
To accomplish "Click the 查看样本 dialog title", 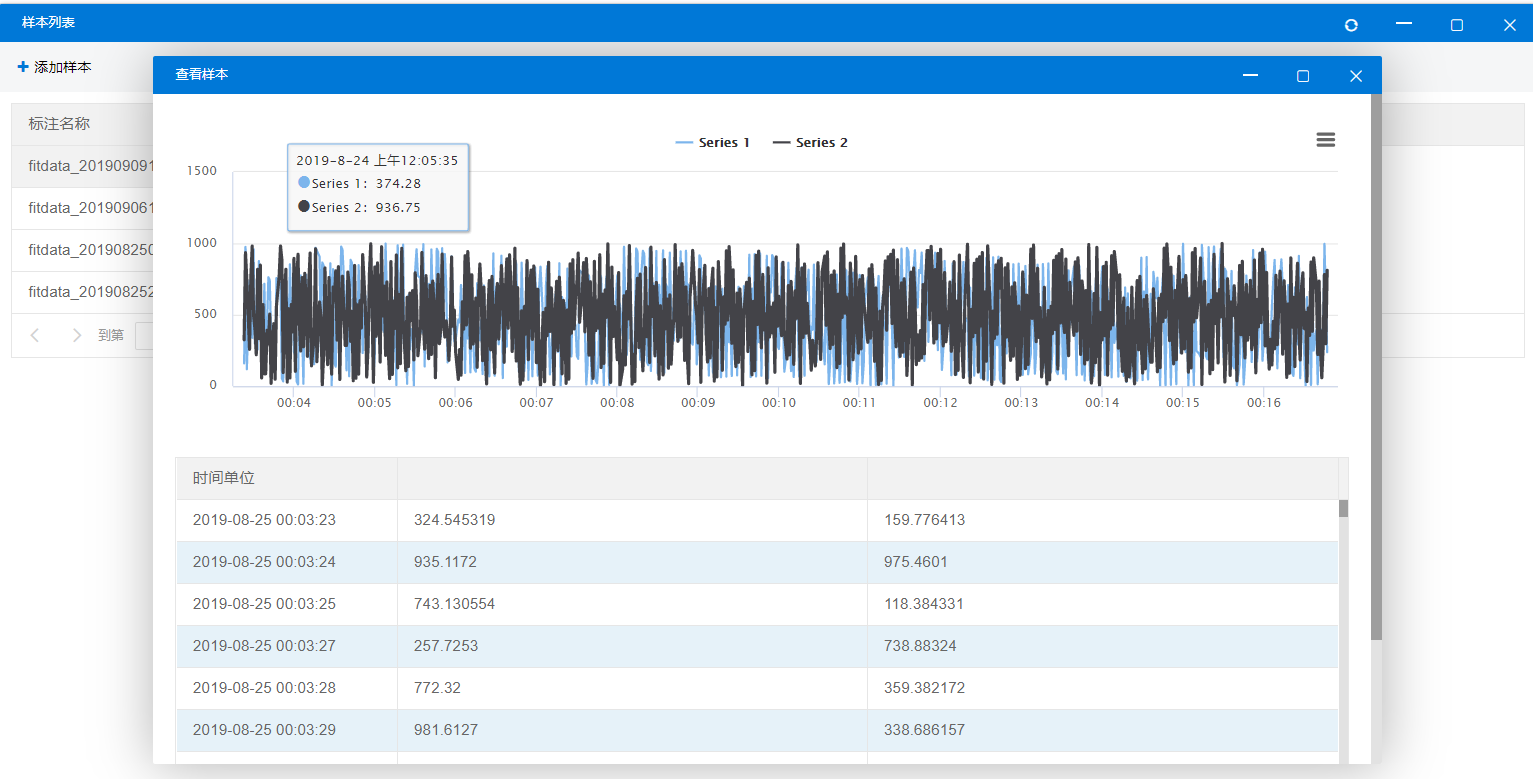I will pos(202,75).
